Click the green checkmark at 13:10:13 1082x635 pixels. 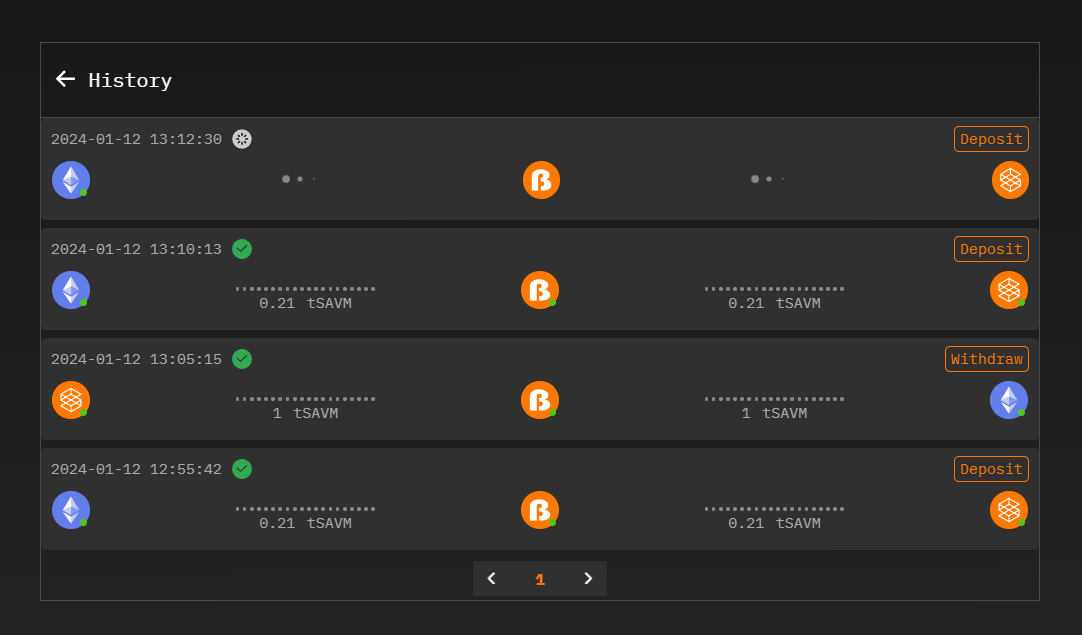(242, 249)
